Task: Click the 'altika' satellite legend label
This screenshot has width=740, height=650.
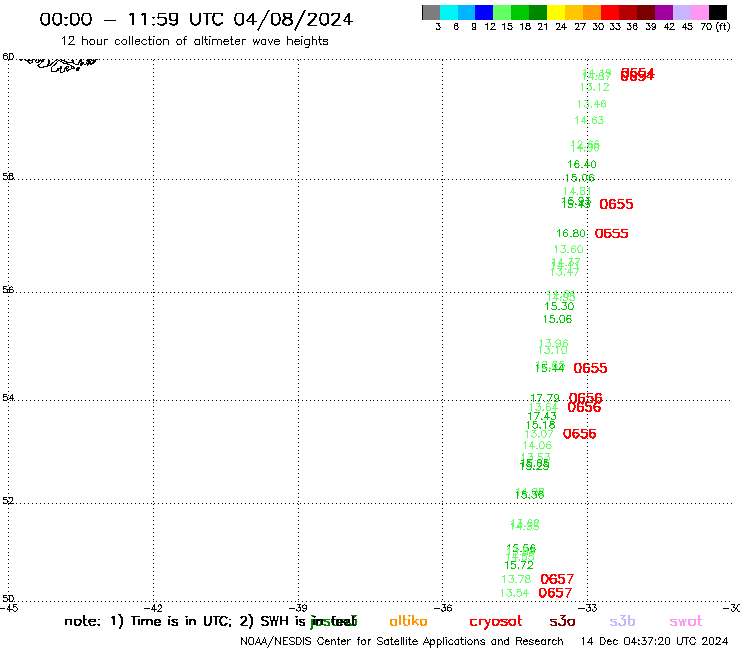Action: point(408,621)
